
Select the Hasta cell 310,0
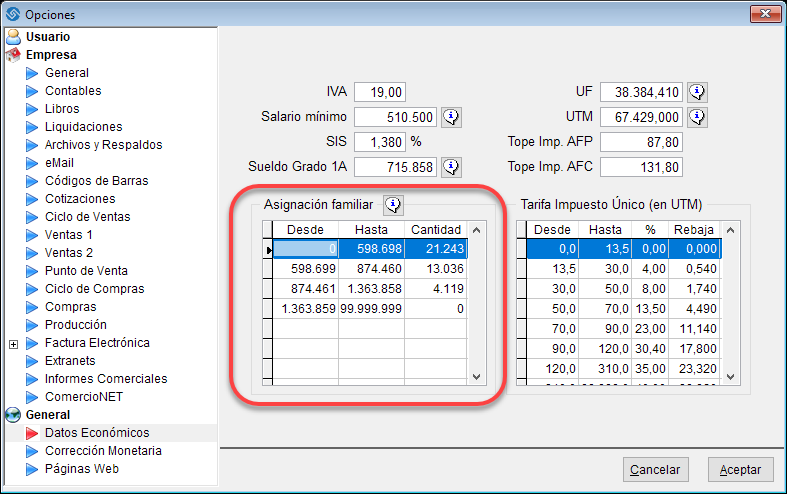(x=605, y=368)
